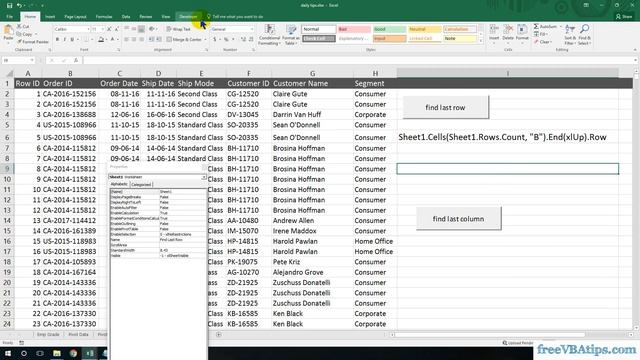640x360 pixels.
Task: Click the AutoSum sigma icon
Action: (536, 27)
